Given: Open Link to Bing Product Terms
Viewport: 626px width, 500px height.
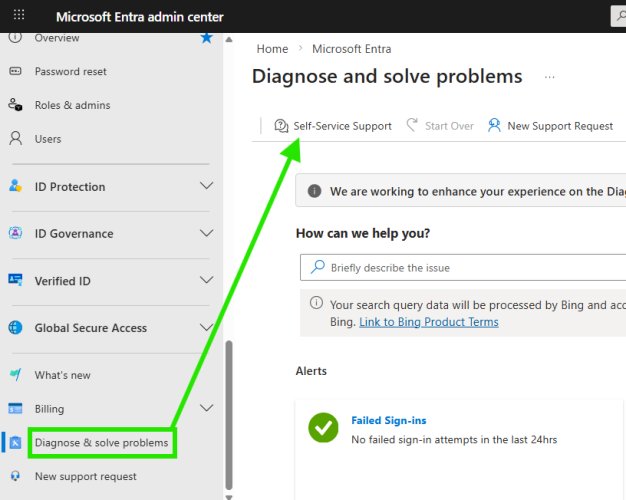Looking at the screenshot, I should (429, 322).
